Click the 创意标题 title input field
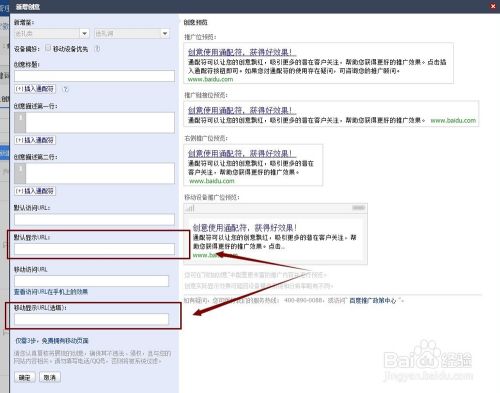 pyautogui.click(x=94, y=76)
